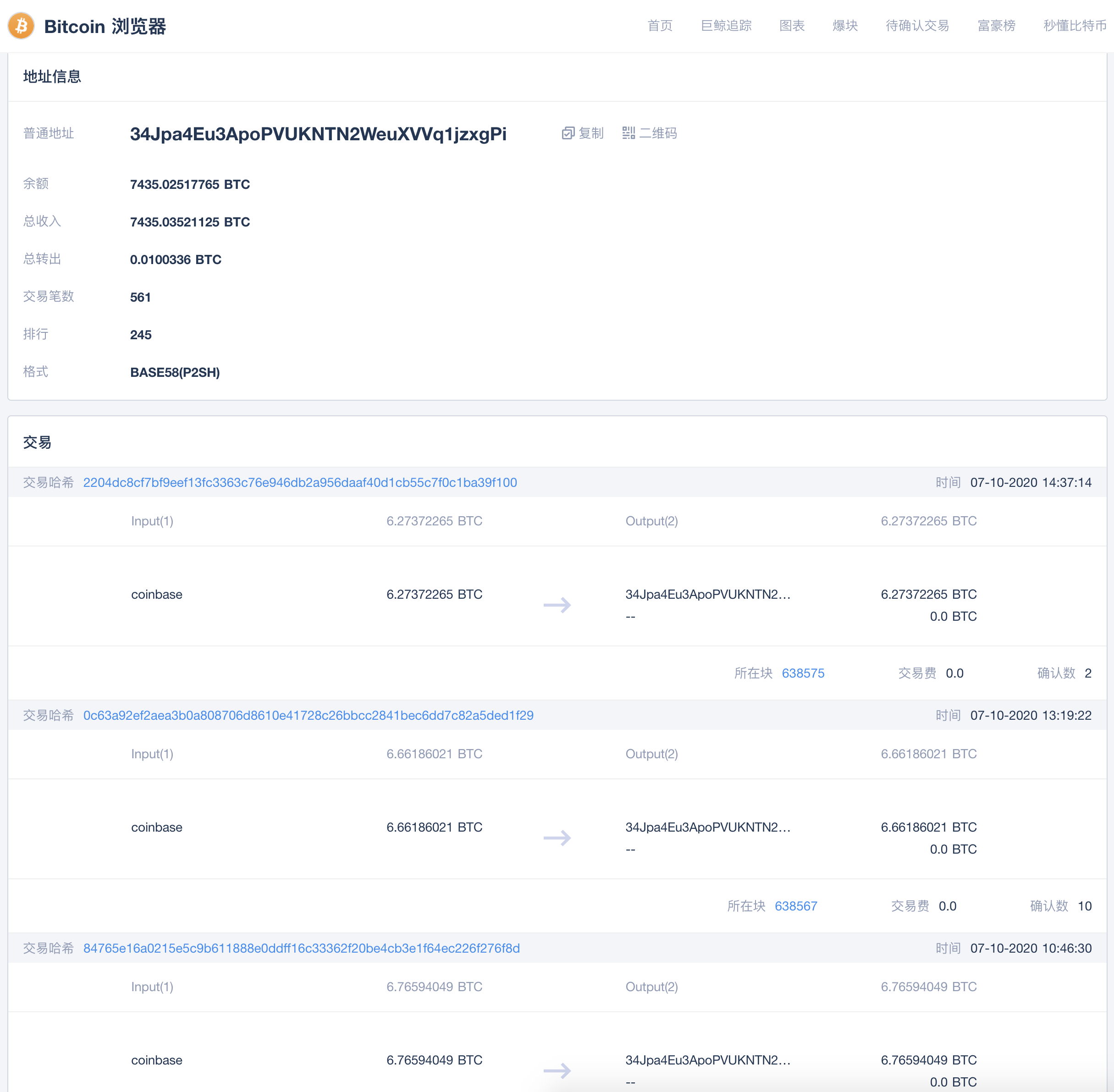The width and height of the screenshot is (1114, 1092).
Task: Go to the 图表 charts page
Action: pos(792,26)
